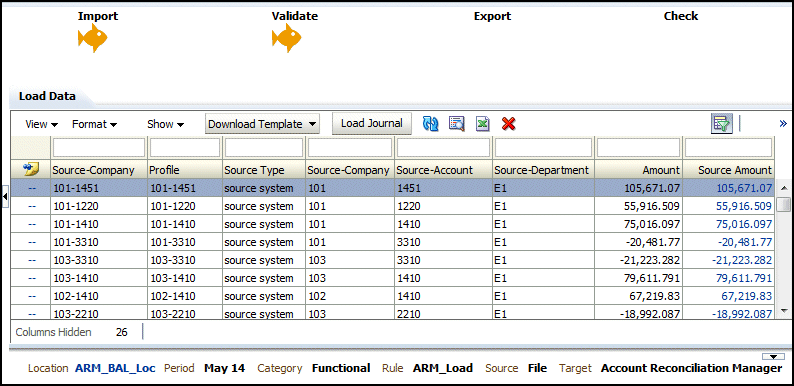Image resolution: width=794 pixels, height=386 pixels.
Task: Sort by the Profile column header
Action: (185, 170)
